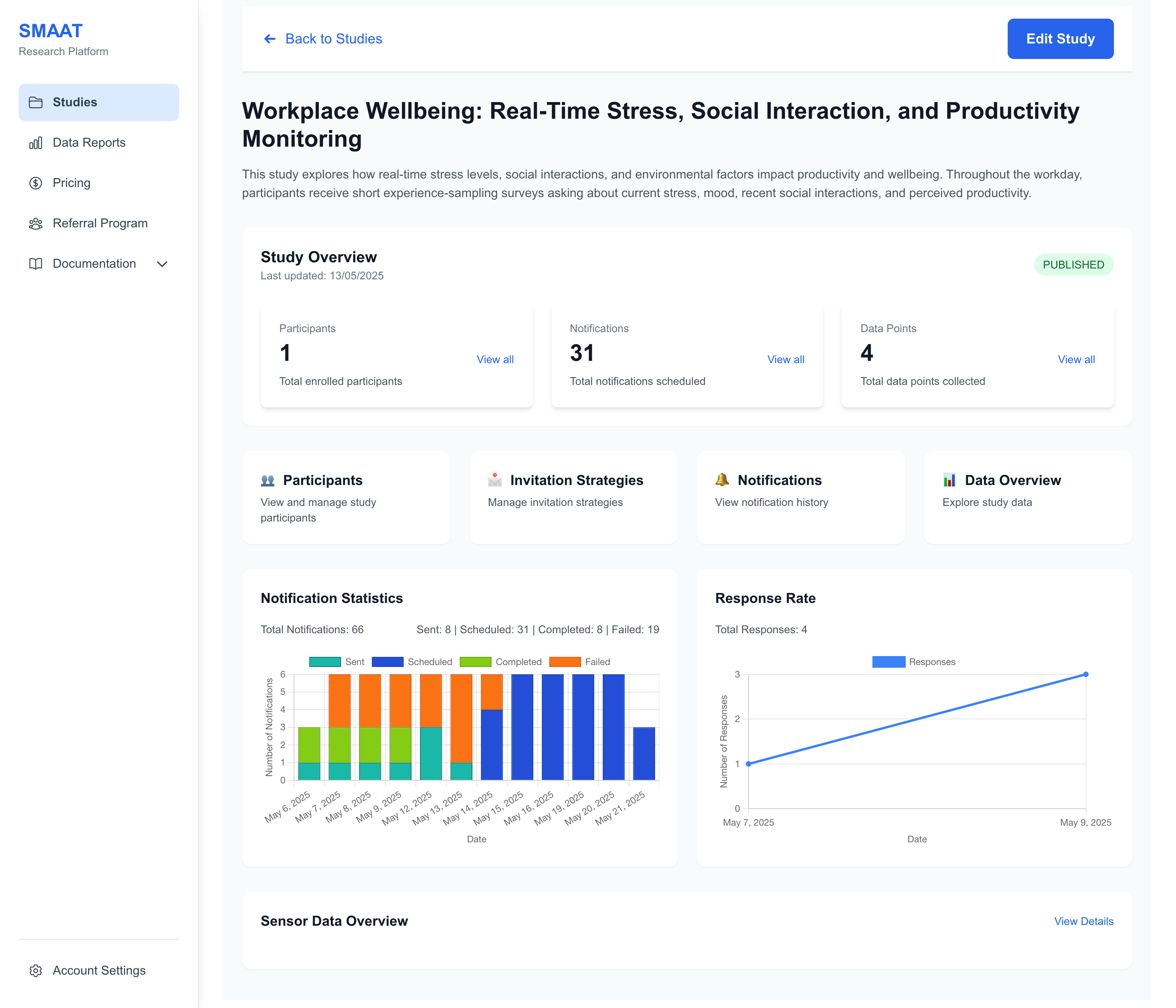Viewport: 1176px width, 1008px height.
Task: Open View all for Participants
Action: (x=495, y=359)
